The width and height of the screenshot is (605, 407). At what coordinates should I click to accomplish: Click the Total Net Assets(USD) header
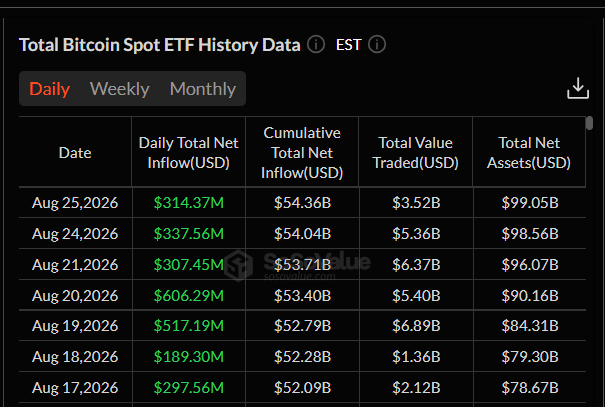coord(529,153)
